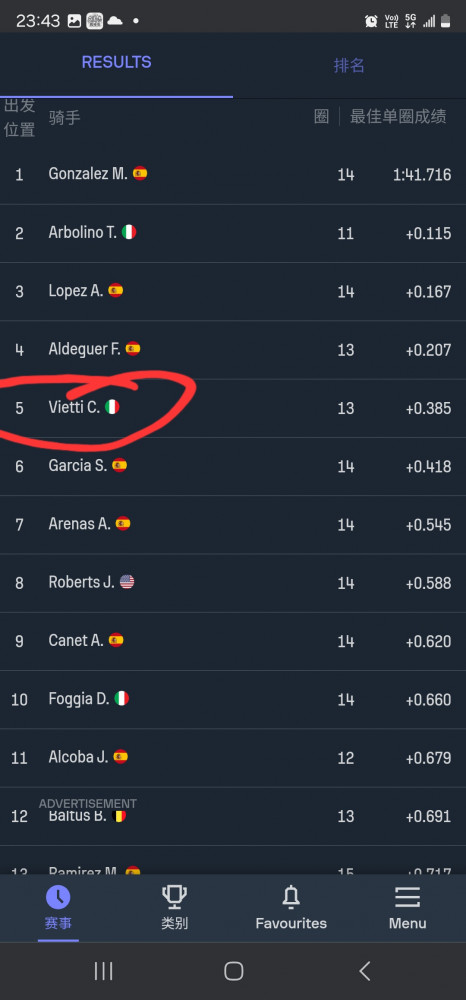
Task: Tap USA flag beside Roberts J.
Action: [x=127, y=582]
